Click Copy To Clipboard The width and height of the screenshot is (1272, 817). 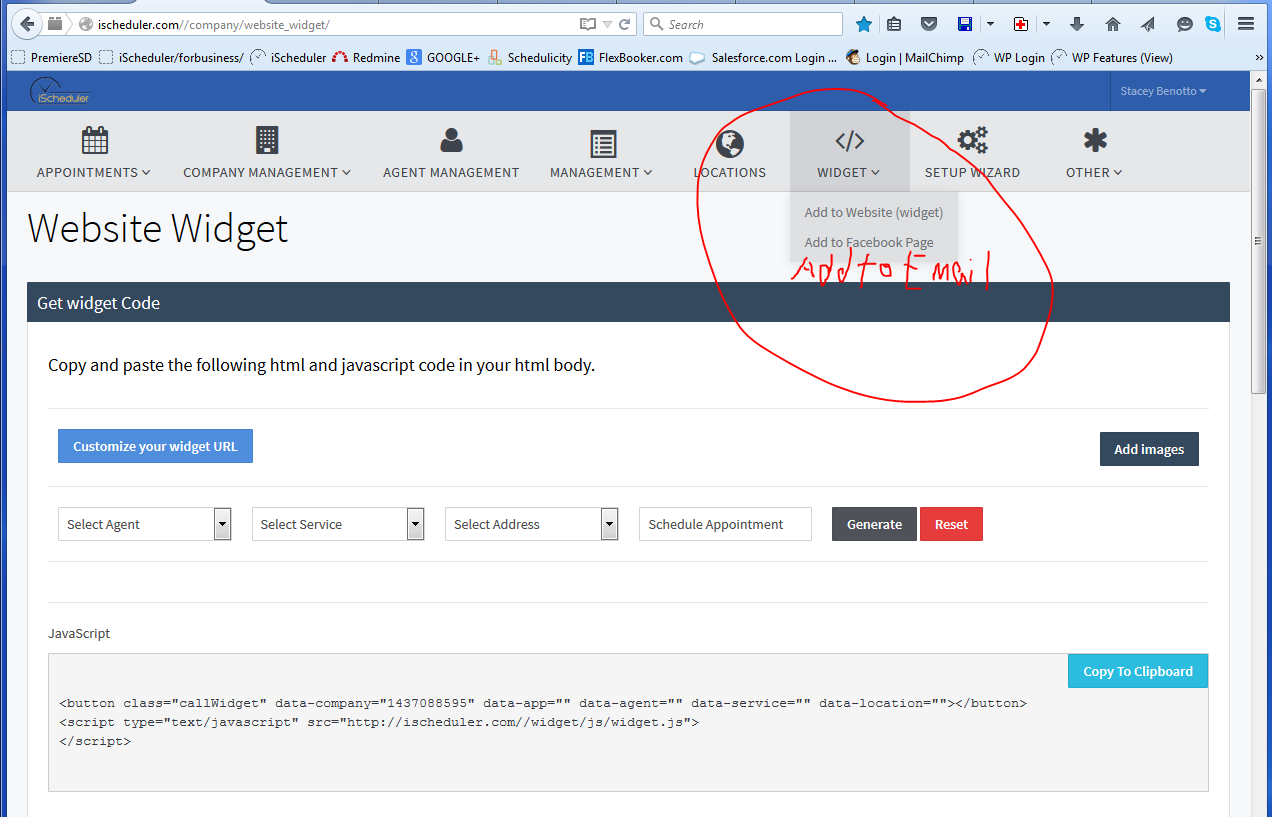(x=1138, y=671)
